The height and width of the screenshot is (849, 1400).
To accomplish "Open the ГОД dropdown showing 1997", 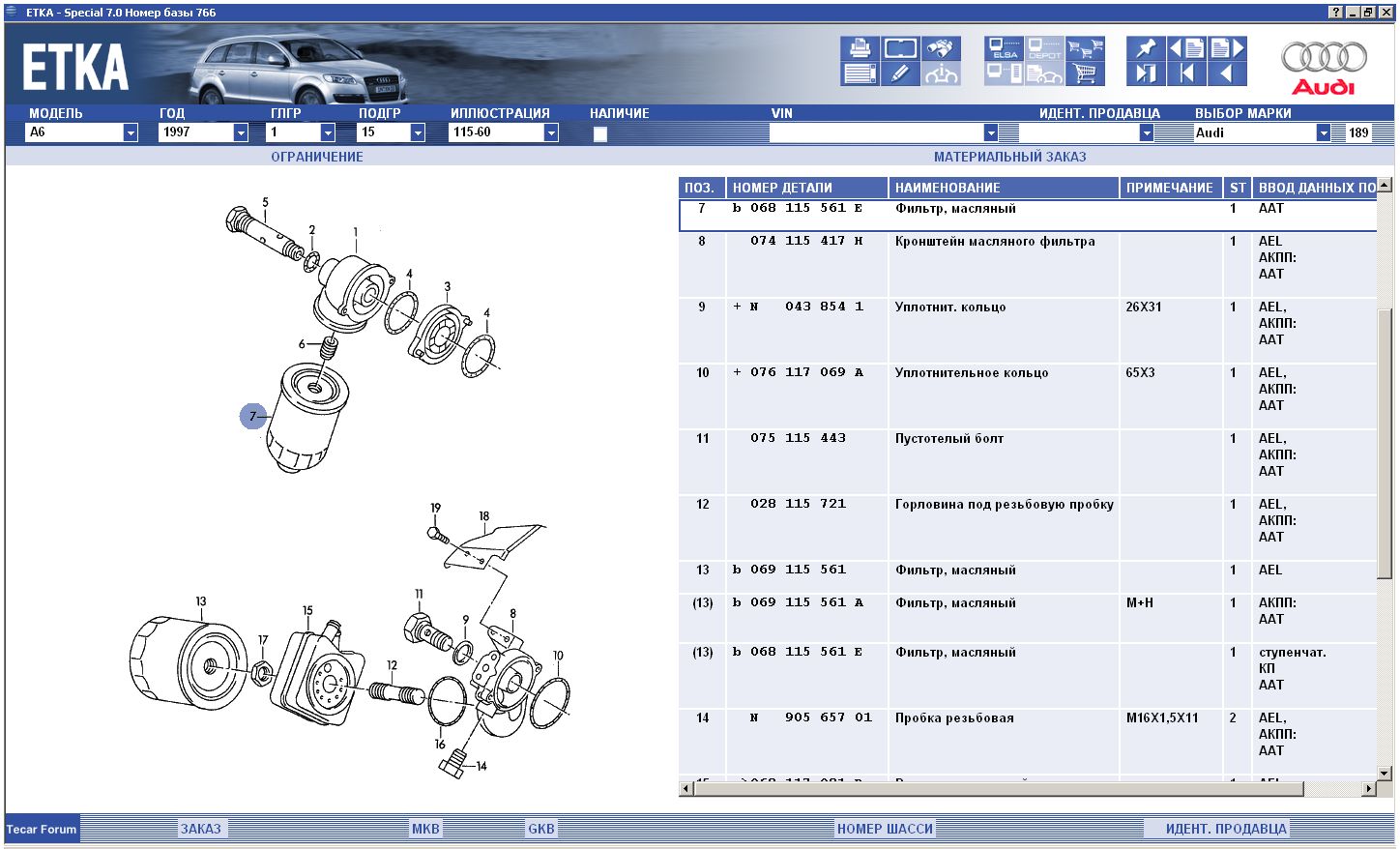I will click(x=241, y=132).
